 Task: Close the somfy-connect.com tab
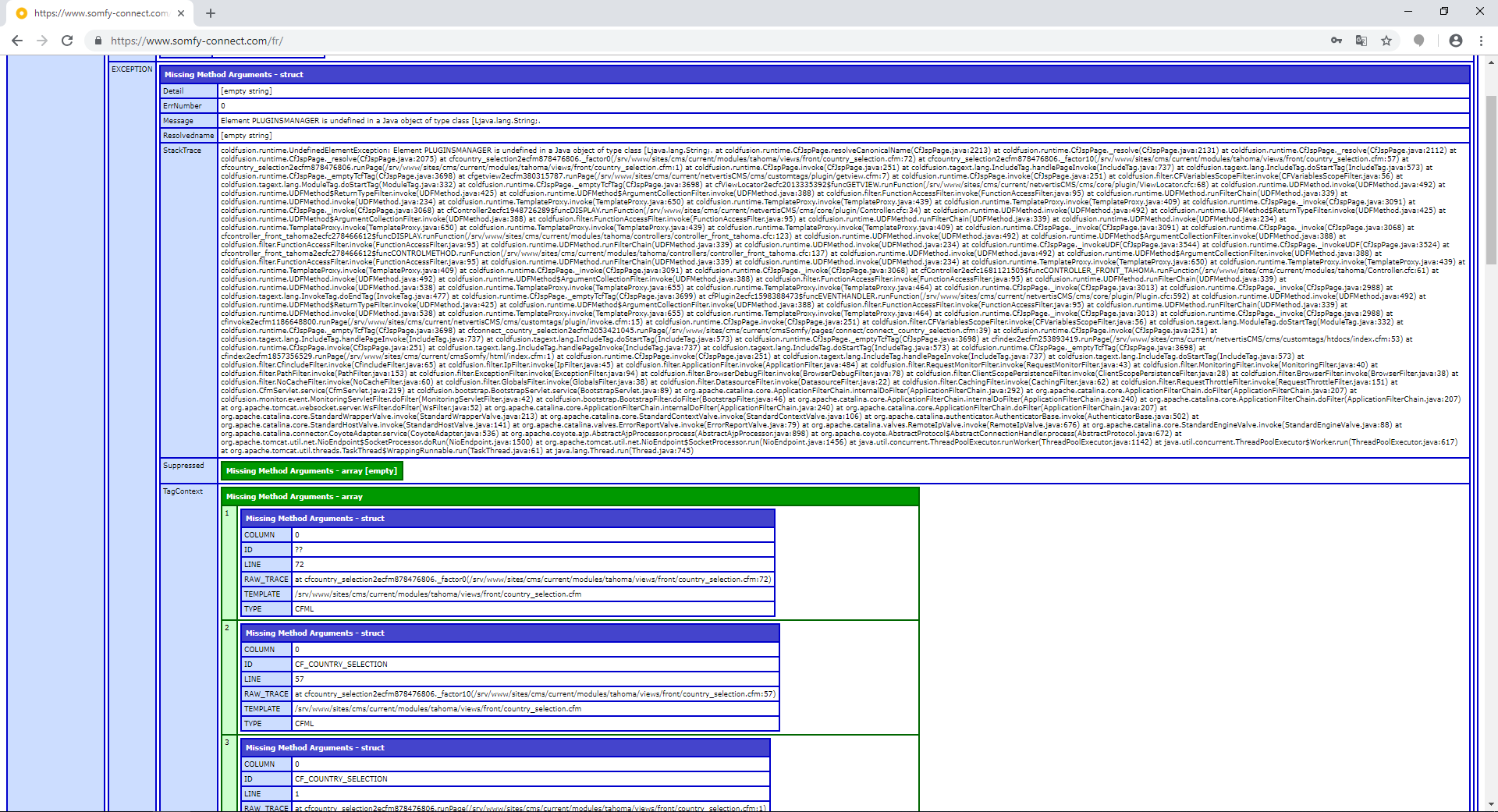tap(181, 13)
